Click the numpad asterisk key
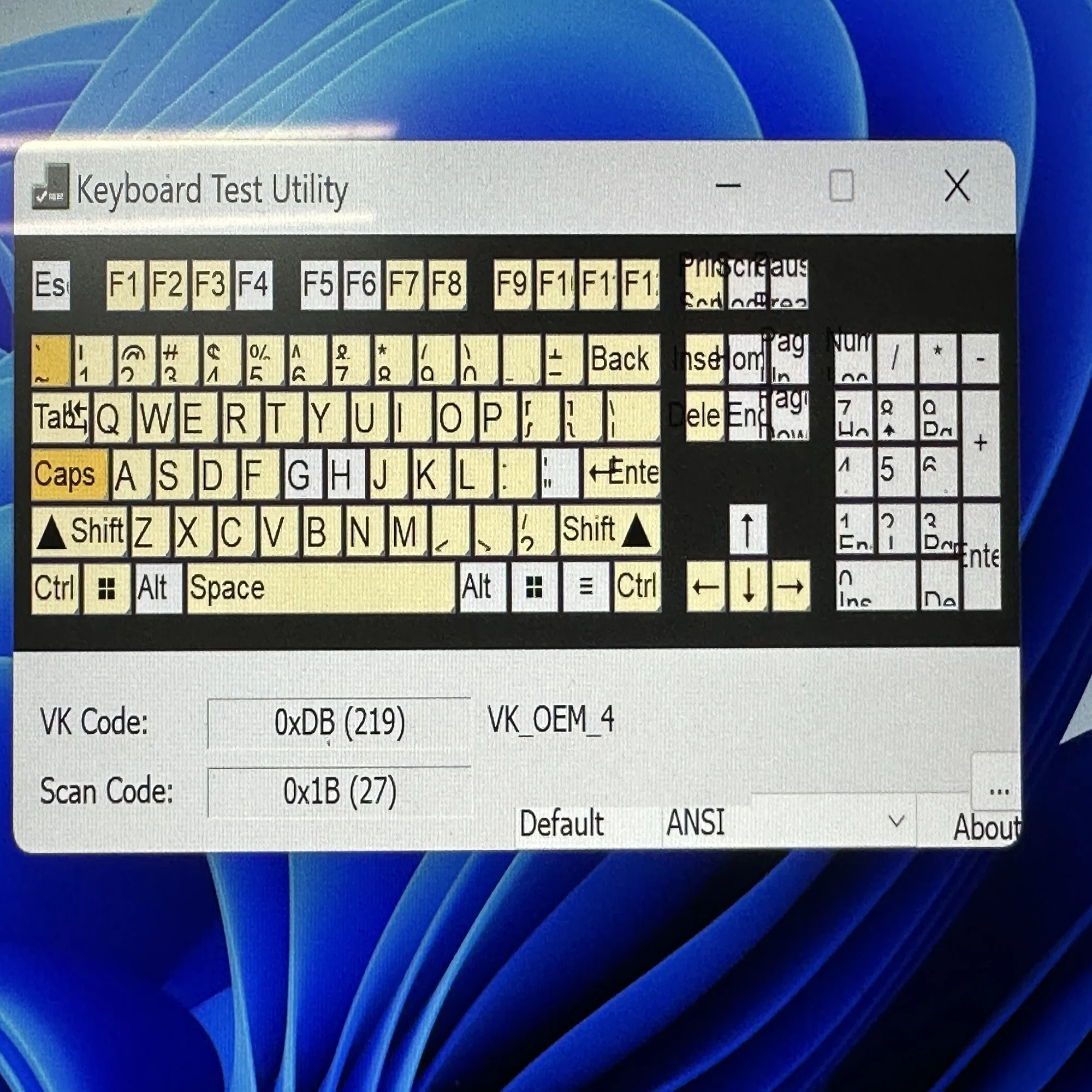 tap(937, 358)
